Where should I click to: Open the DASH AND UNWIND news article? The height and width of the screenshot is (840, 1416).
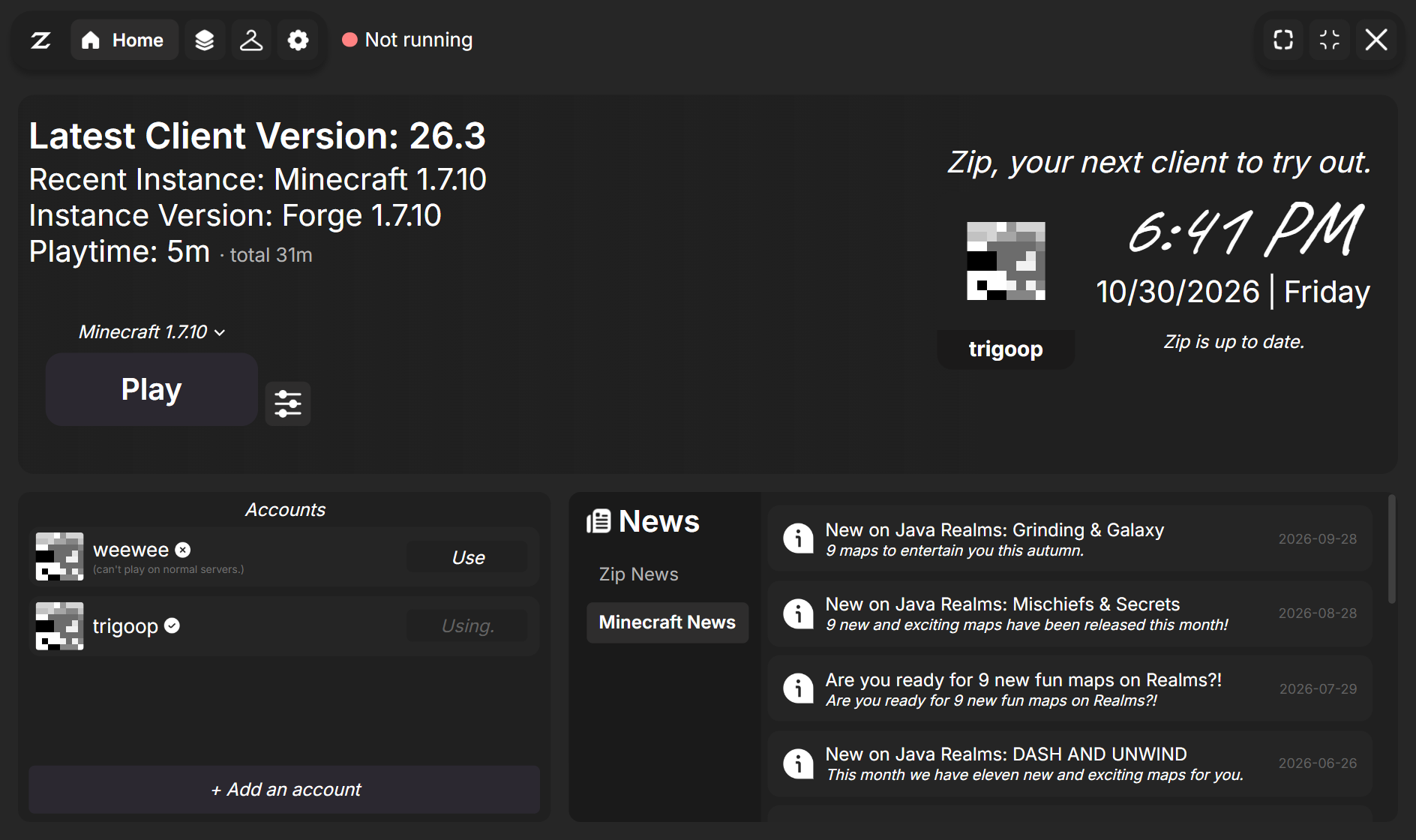tap(1070, 763)
